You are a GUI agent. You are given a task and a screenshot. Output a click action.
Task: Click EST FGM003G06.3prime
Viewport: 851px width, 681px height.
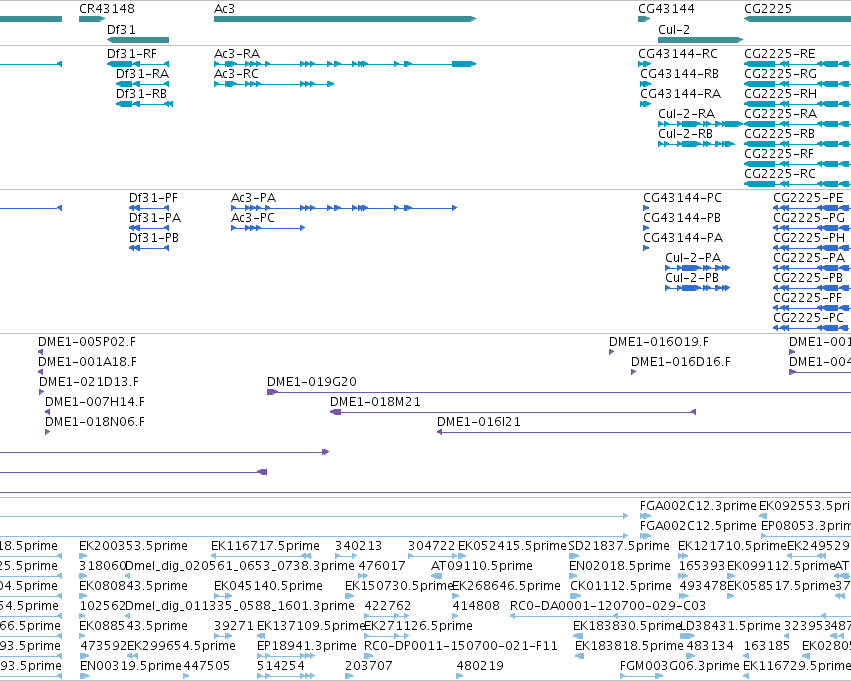(x=680, y=666)
